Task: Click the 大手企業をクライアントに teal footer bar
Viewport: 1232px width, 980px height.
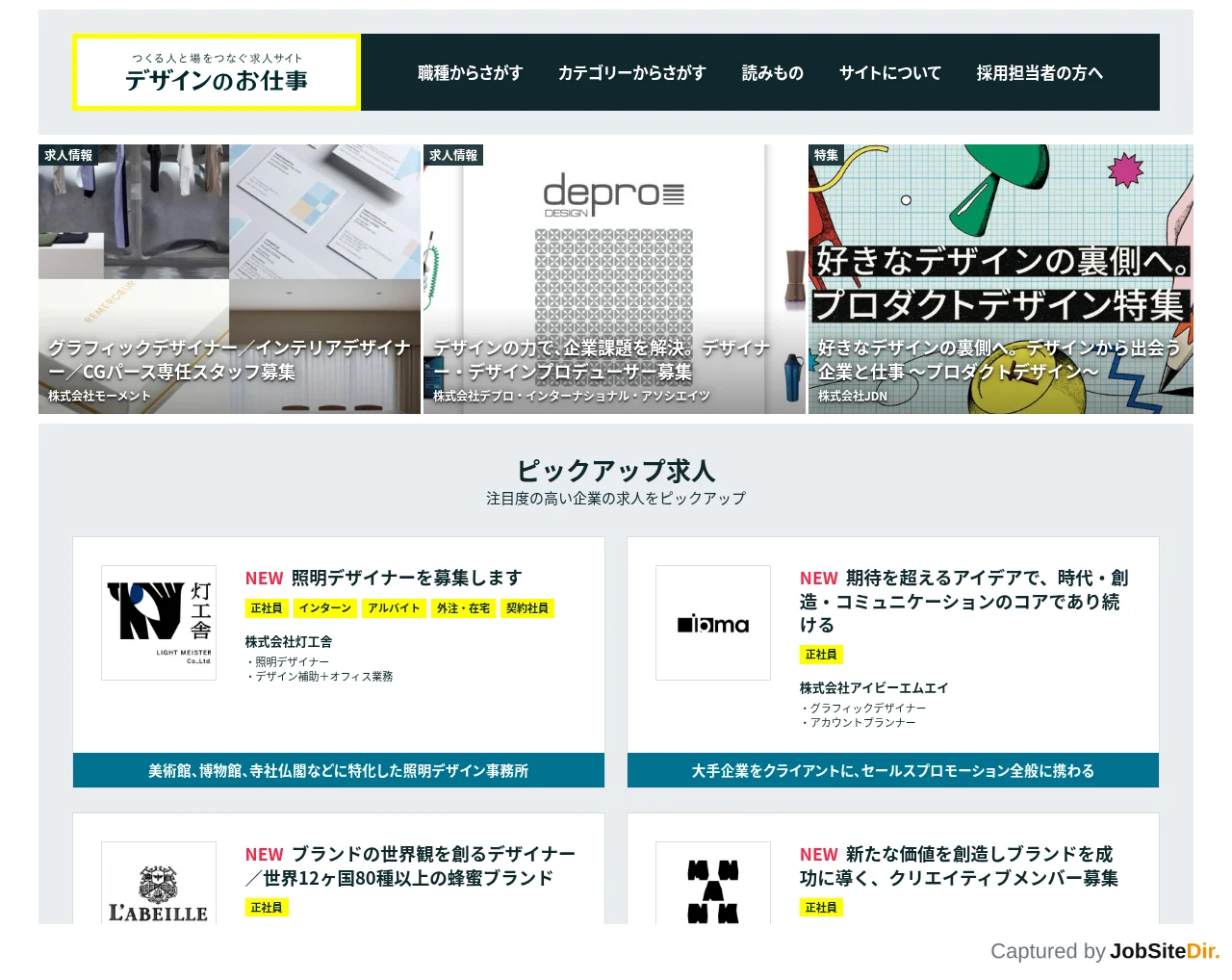Action: 893,770
